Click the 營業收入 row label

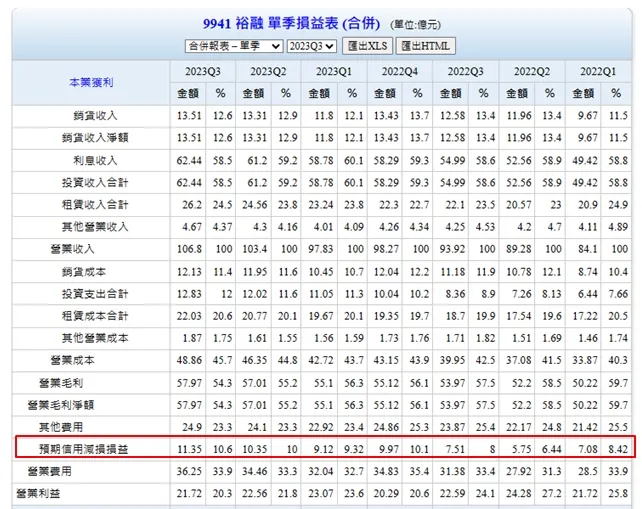point(72,249)
